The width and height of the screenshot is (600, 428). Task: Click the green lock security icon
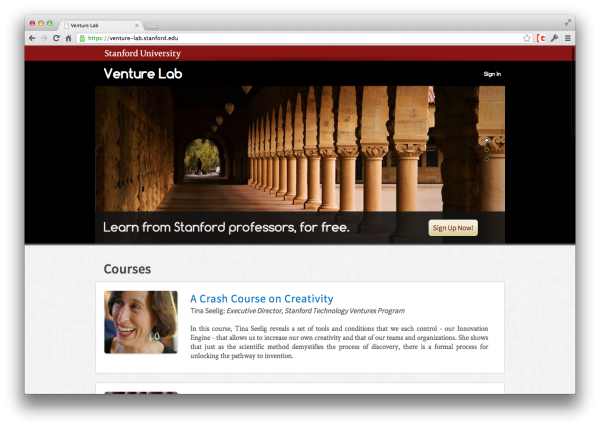click(82, 38)
